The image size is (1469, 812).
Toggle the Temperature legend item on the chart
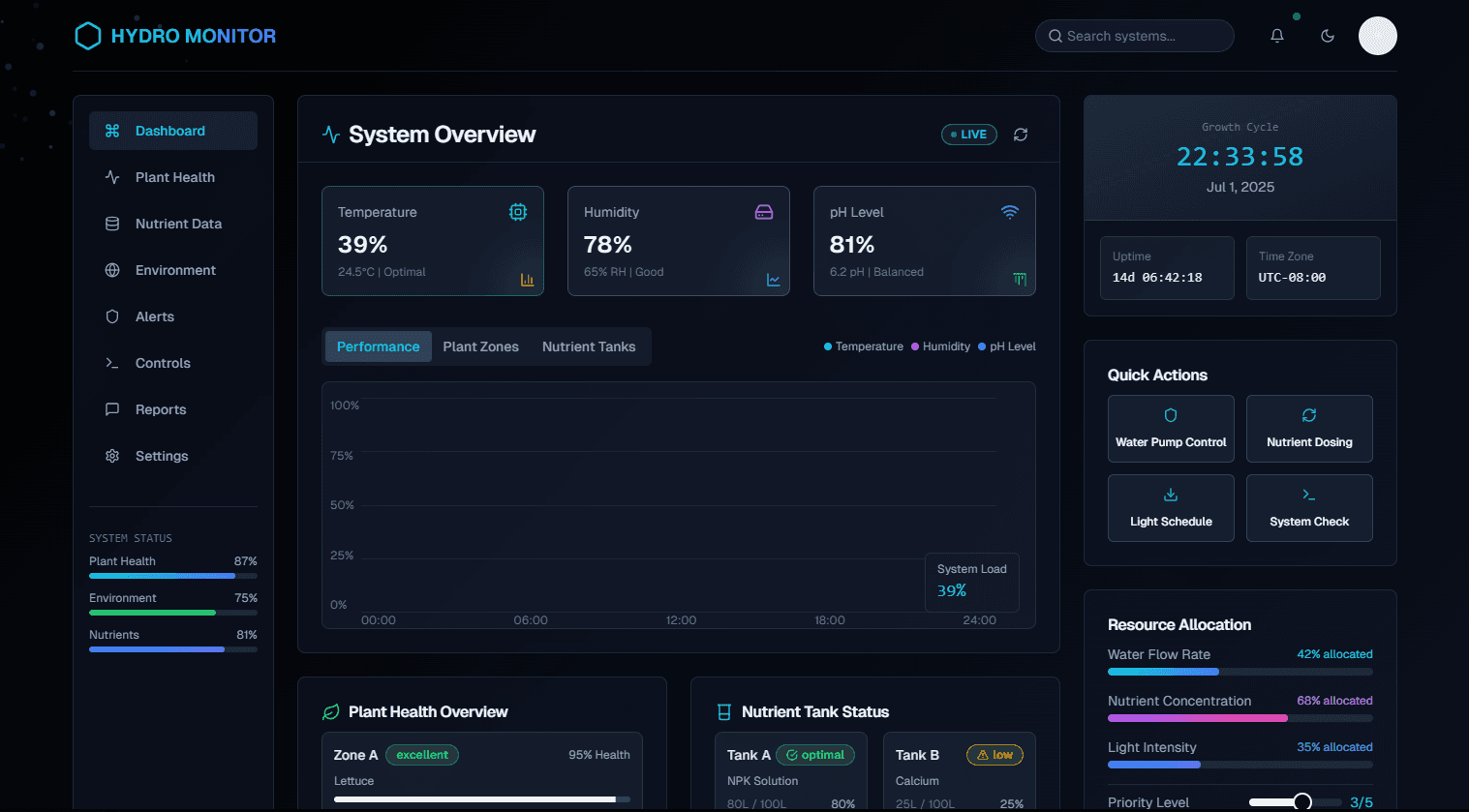point(863,346)
